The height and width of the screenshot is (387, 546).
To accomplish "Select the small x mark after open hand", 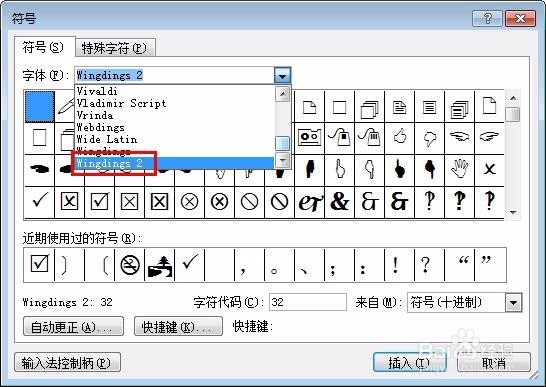I will pos(489,170).
